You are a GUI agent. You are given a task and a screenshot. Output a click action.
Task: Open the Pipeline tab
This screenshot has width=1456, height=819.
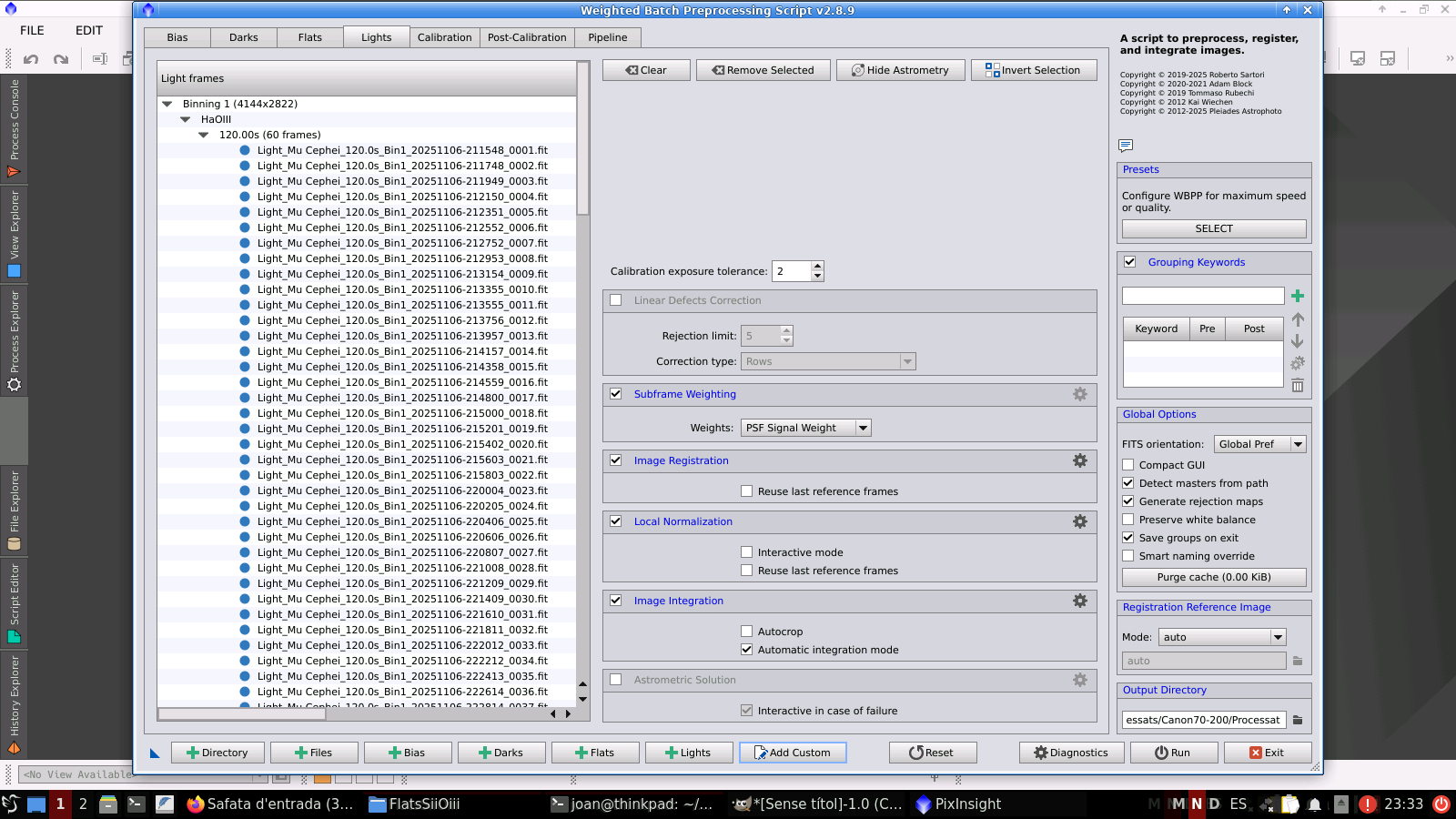tap(607, 37)
